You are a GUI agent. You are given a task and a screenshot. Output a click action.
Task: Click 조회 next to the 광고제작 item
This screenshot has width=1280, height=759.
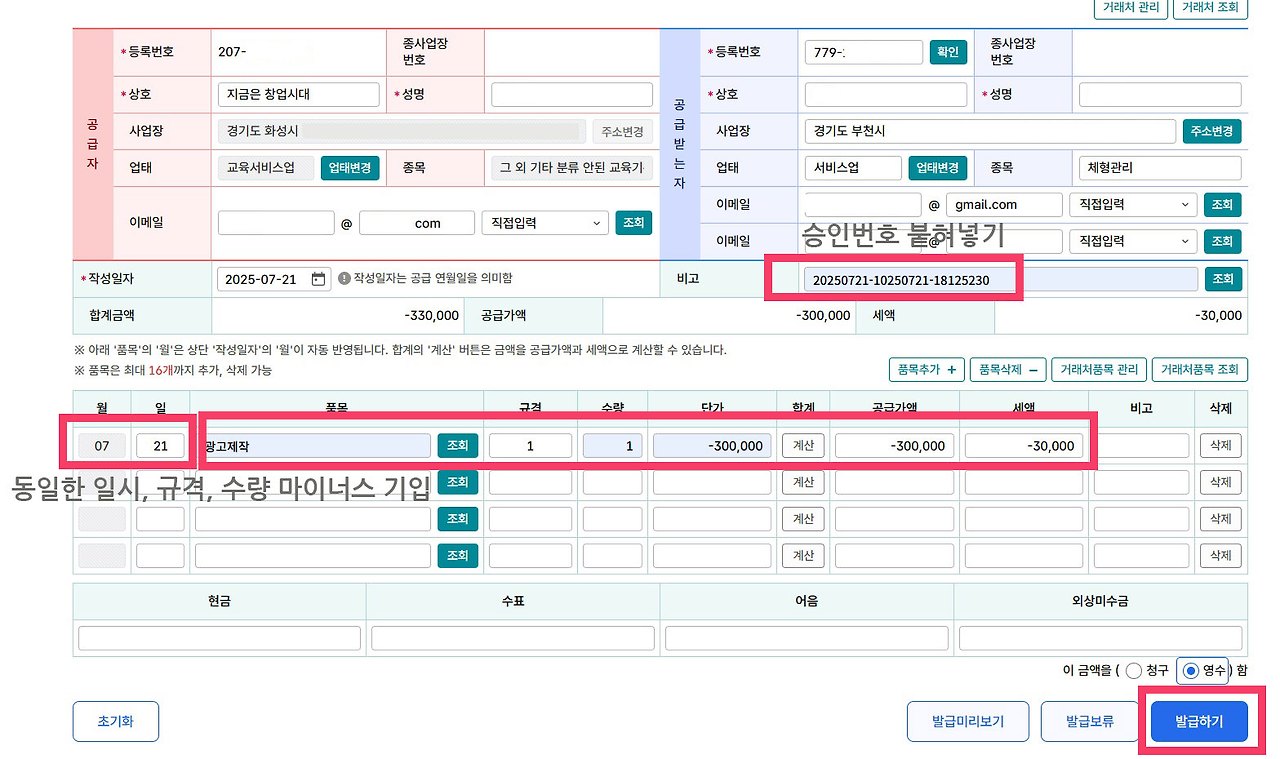[457, 445]
